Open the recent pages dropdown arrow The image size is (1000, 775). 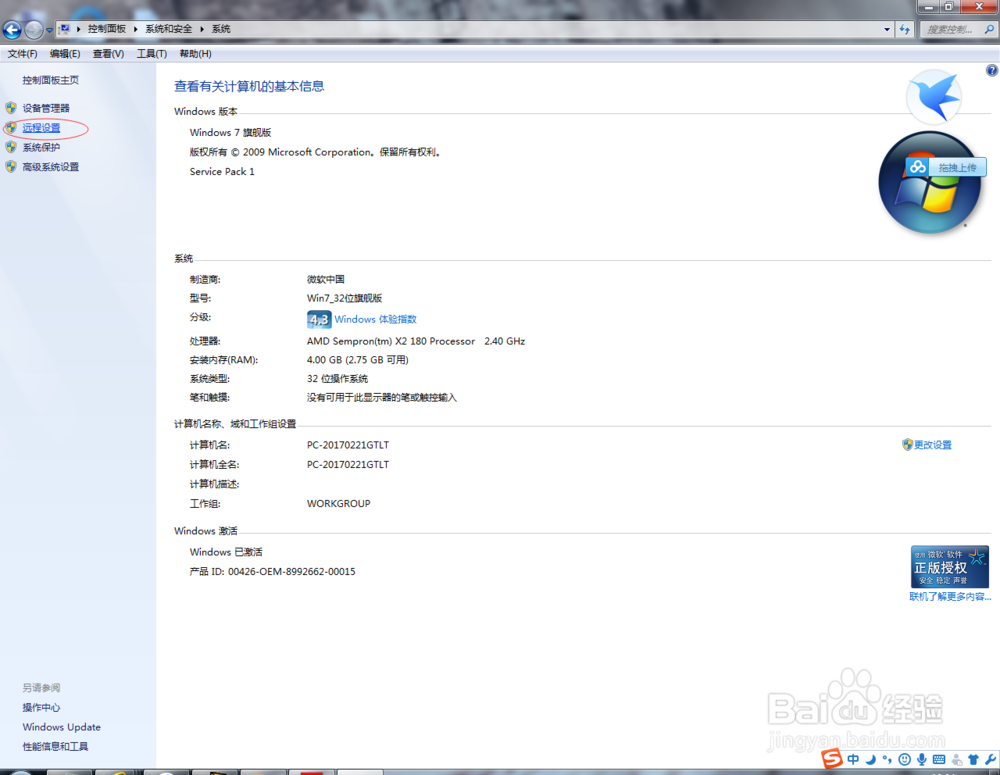click(x=49, y=30)
